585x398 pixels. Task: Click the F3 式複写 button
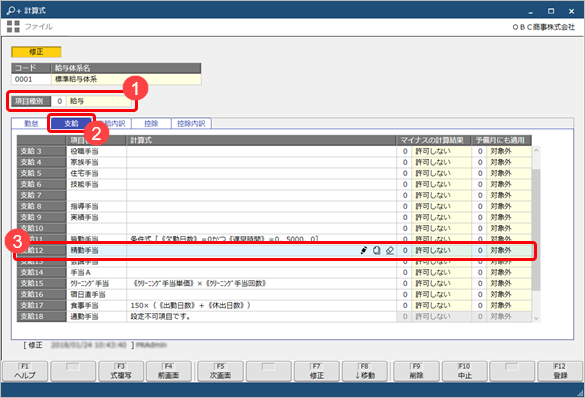(x=121, y=371)
